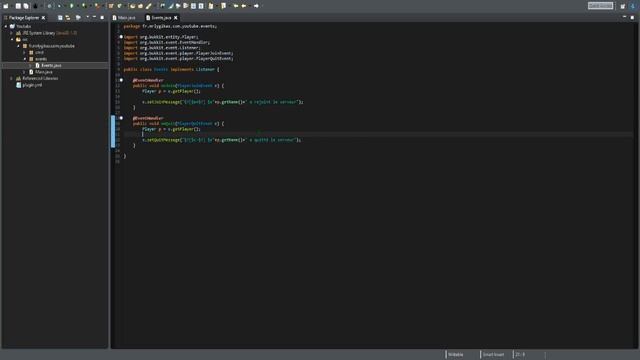
Task: Select the Java perspective icon at top right
Action: pyautogui.click(x=633, y=6)
